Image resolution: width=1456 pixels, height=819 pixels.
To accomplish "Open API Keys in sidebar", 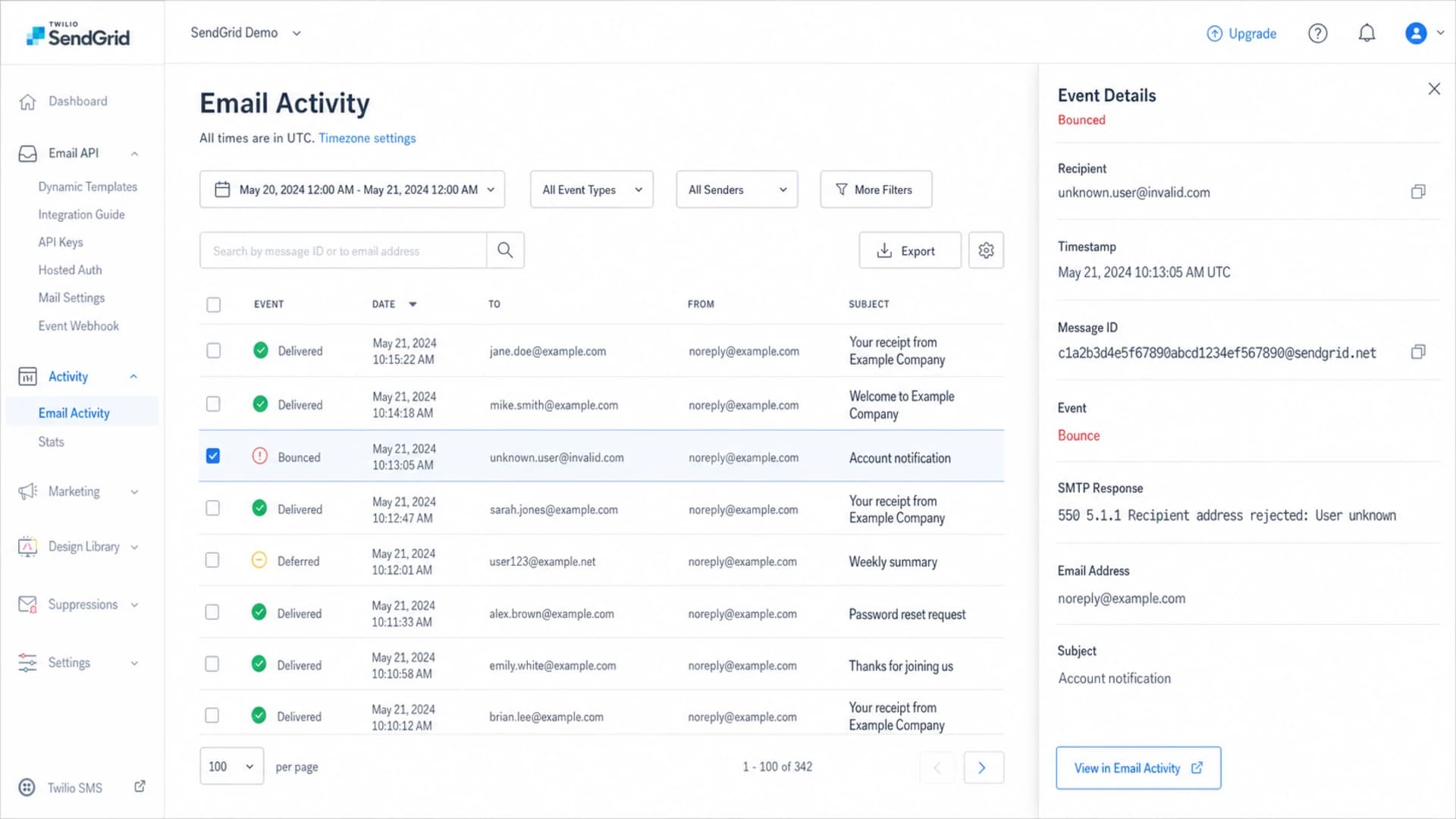I will [61, 243].
